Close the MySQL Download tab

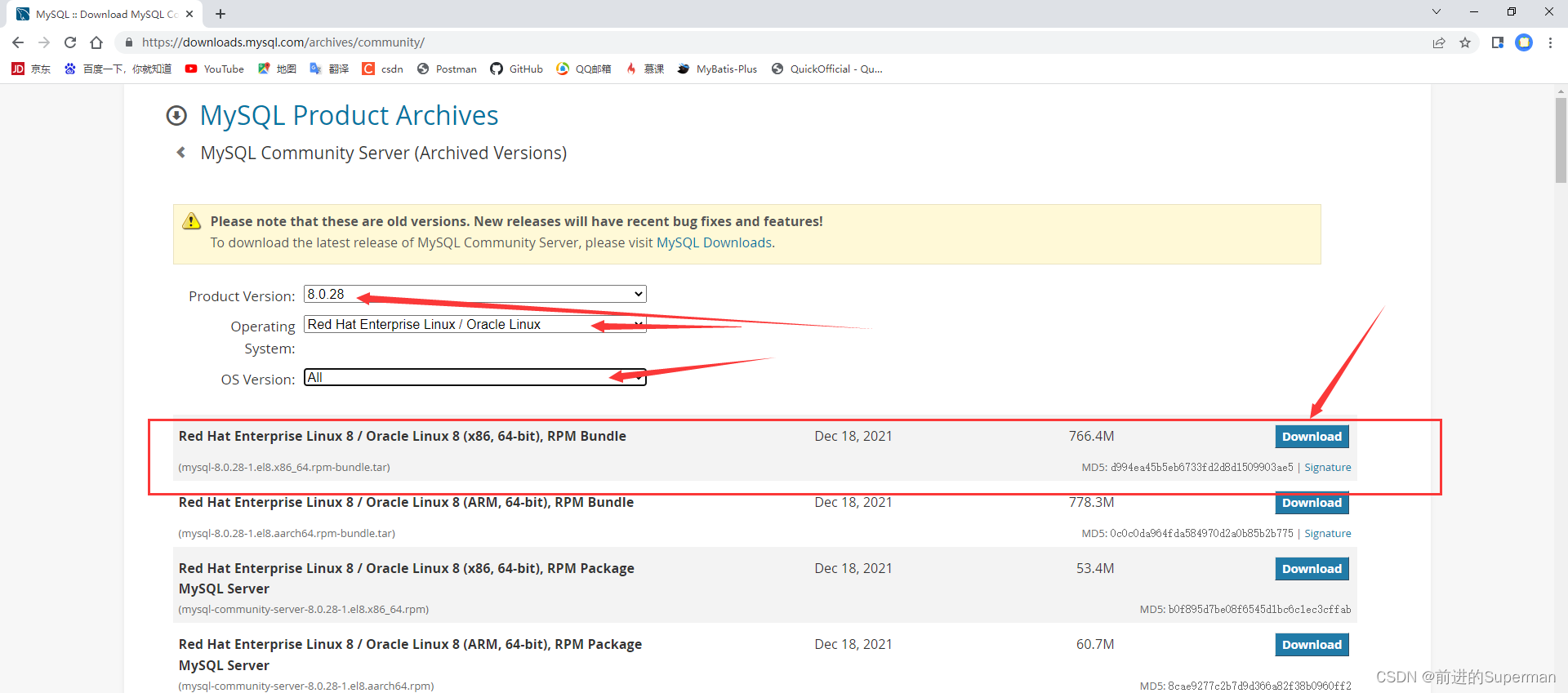(189, 14)
